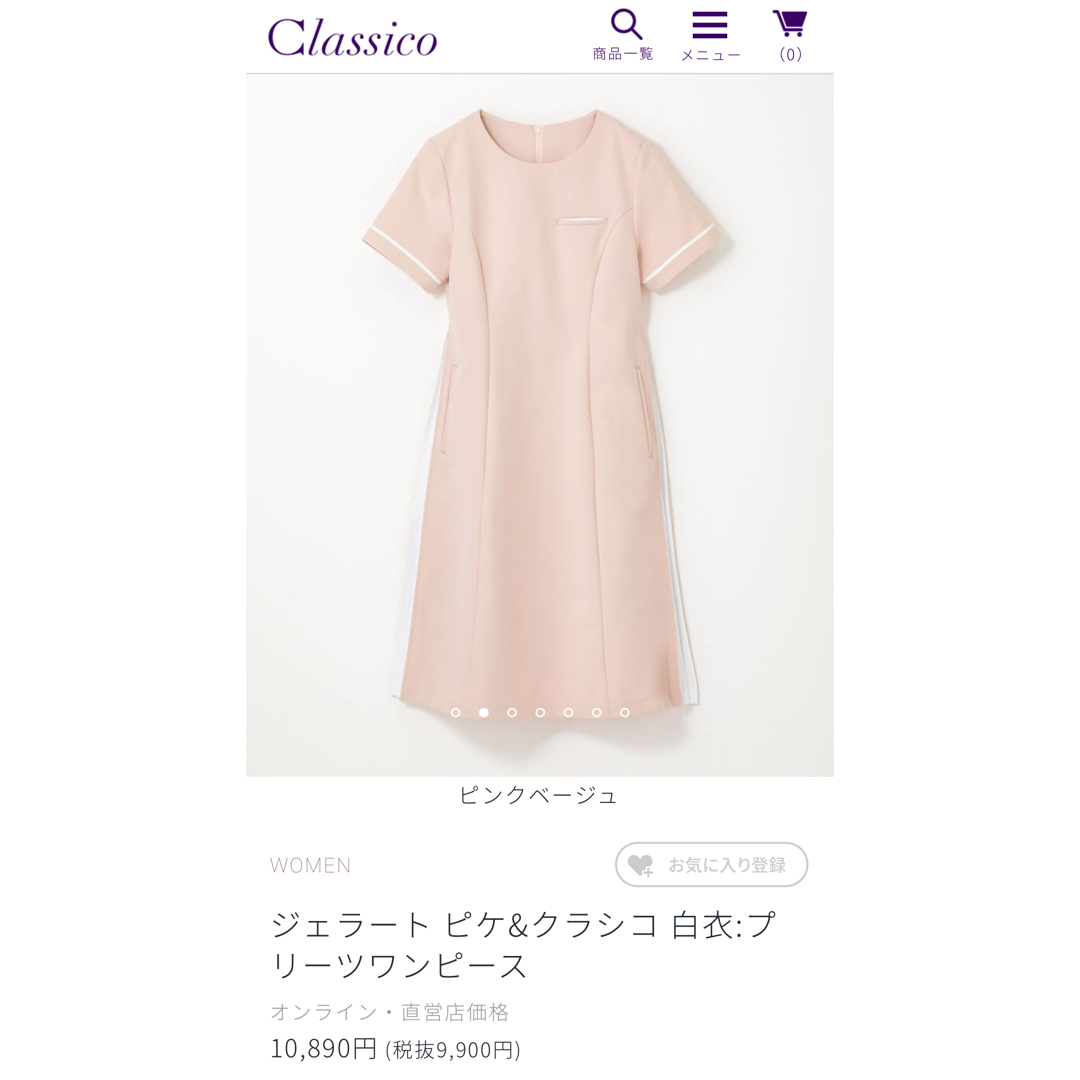Click the cart count (0) label
This screenshot has width=1080, height=1080.
click(x=790, y=54)
